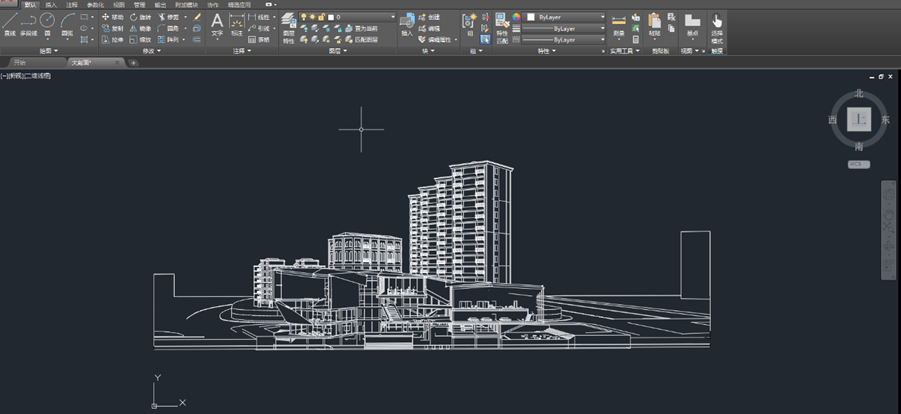Click the Match Properties (特性匹配) icon
Image resolution: width=901 pixels, height=414 pixels.
pos(502,29)
